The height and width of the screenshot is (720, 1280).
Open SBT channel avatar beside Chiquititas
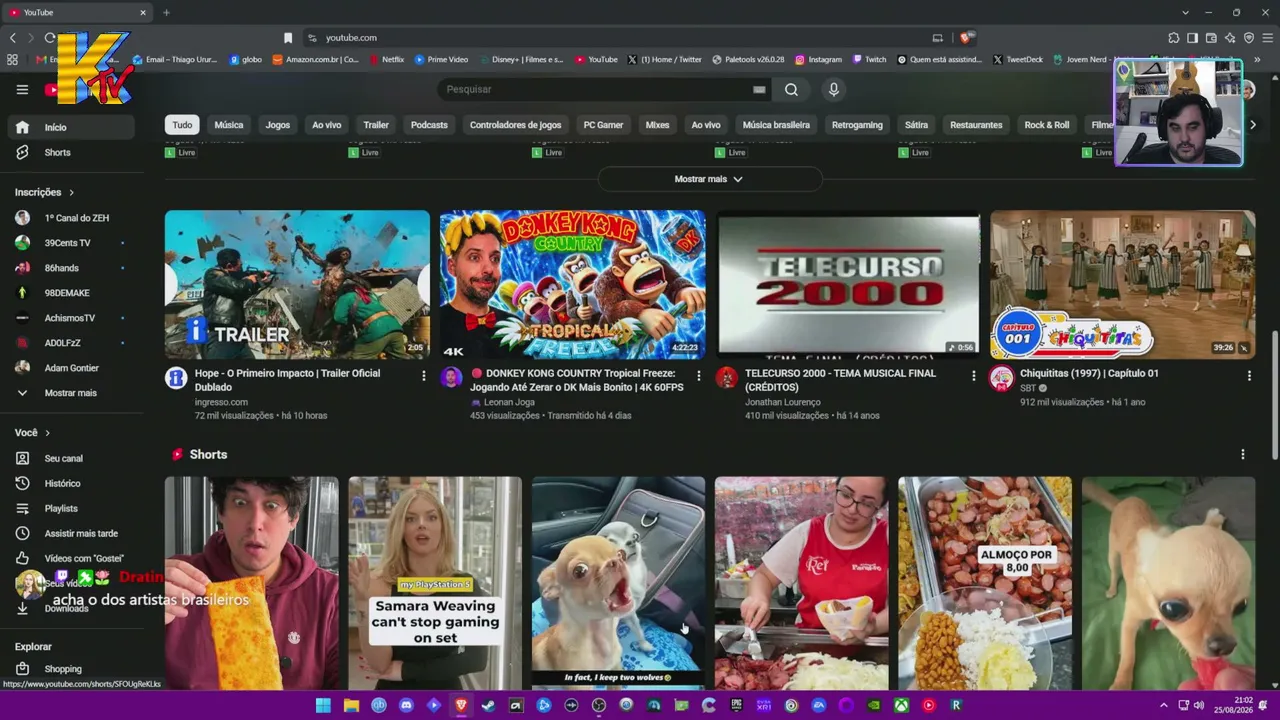click(x=1001, y=378)
